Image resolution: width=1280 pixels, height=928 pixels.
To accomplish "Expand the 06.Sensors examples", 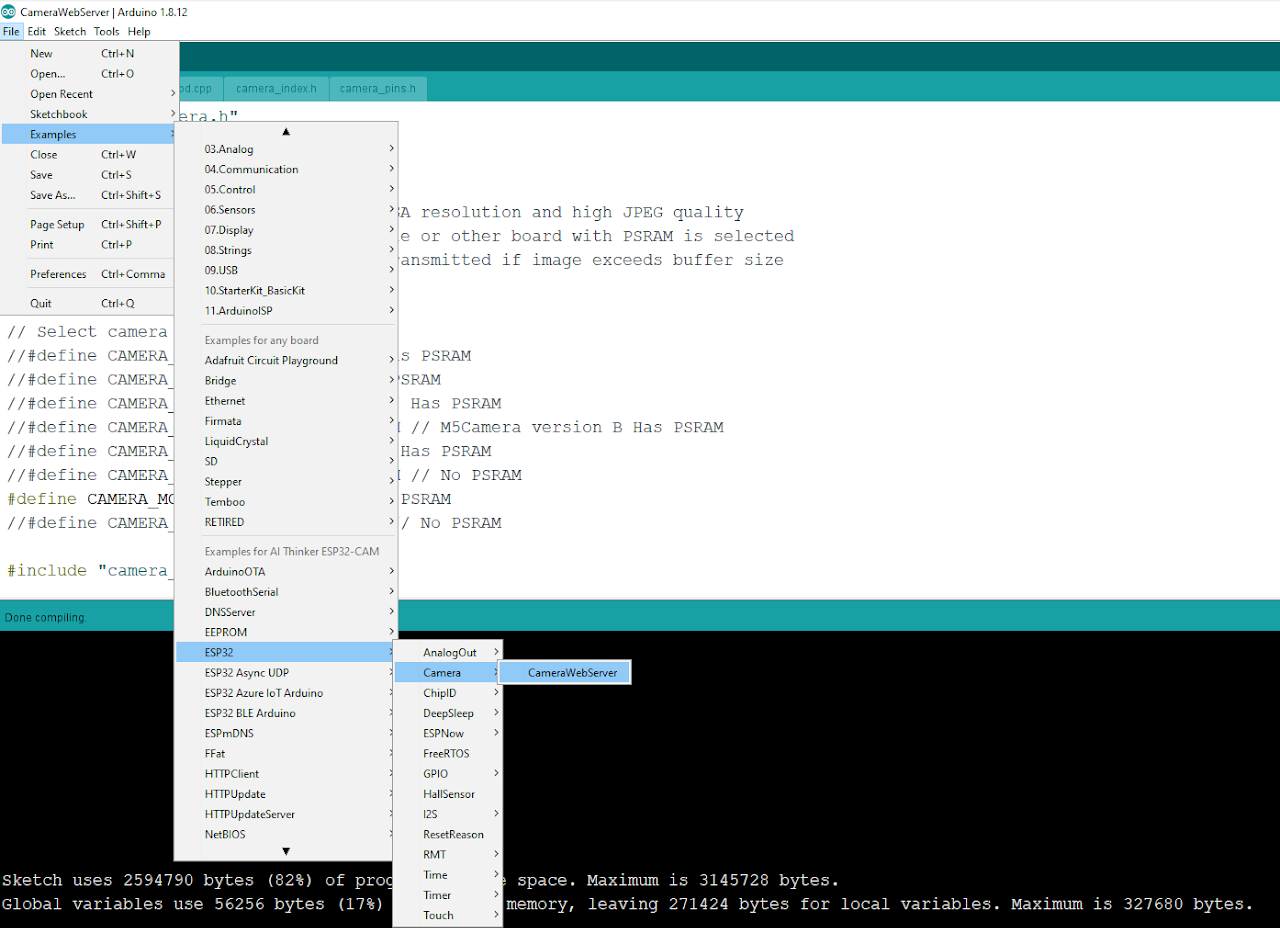I will pos(286,210).
